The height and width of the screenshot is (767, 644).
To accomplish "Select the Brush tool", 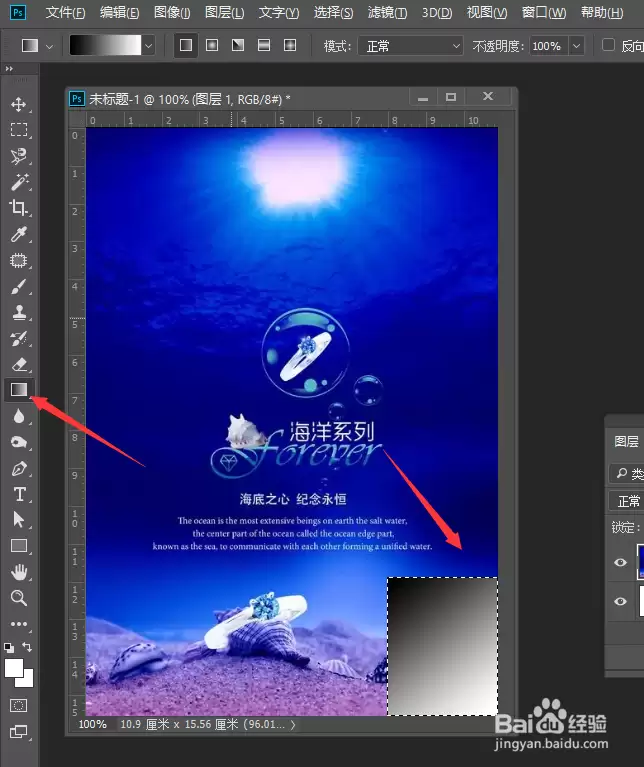I will (x=19, y=287).
